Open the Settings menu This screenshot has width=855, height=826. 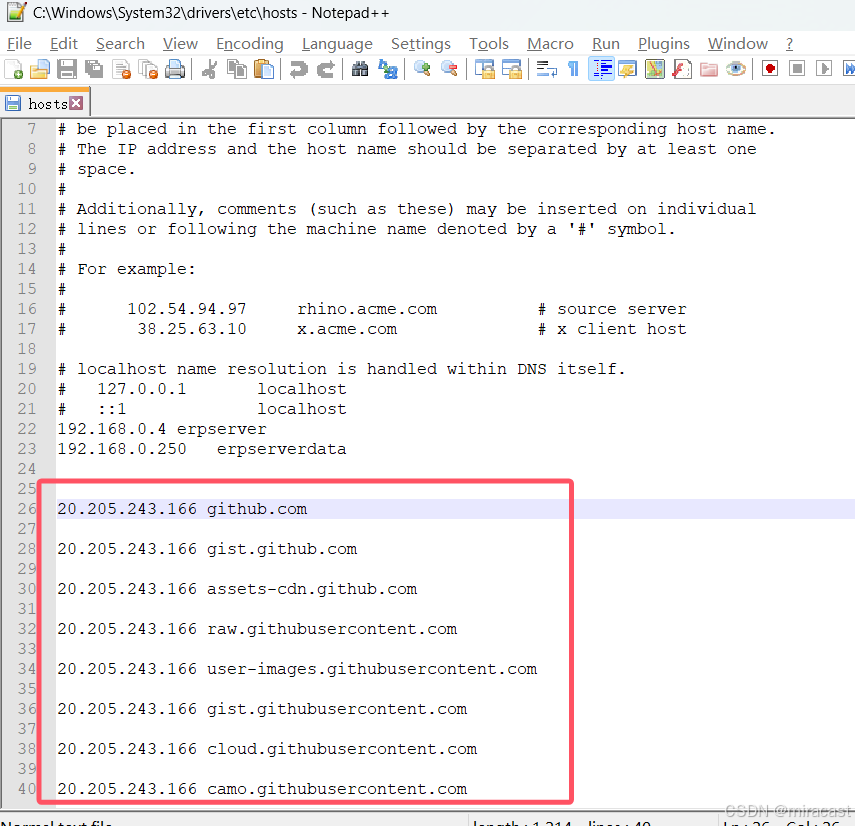pos(421,44)
